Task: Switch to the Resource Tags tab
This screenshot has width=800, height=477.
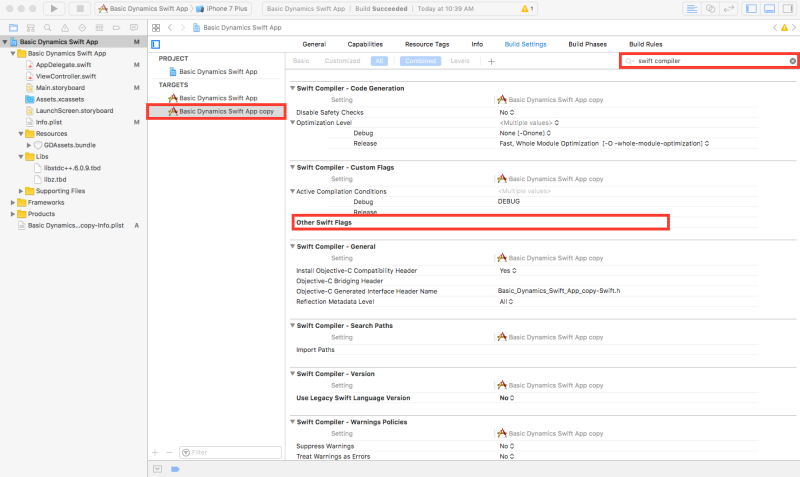Action: coord(427,44)
